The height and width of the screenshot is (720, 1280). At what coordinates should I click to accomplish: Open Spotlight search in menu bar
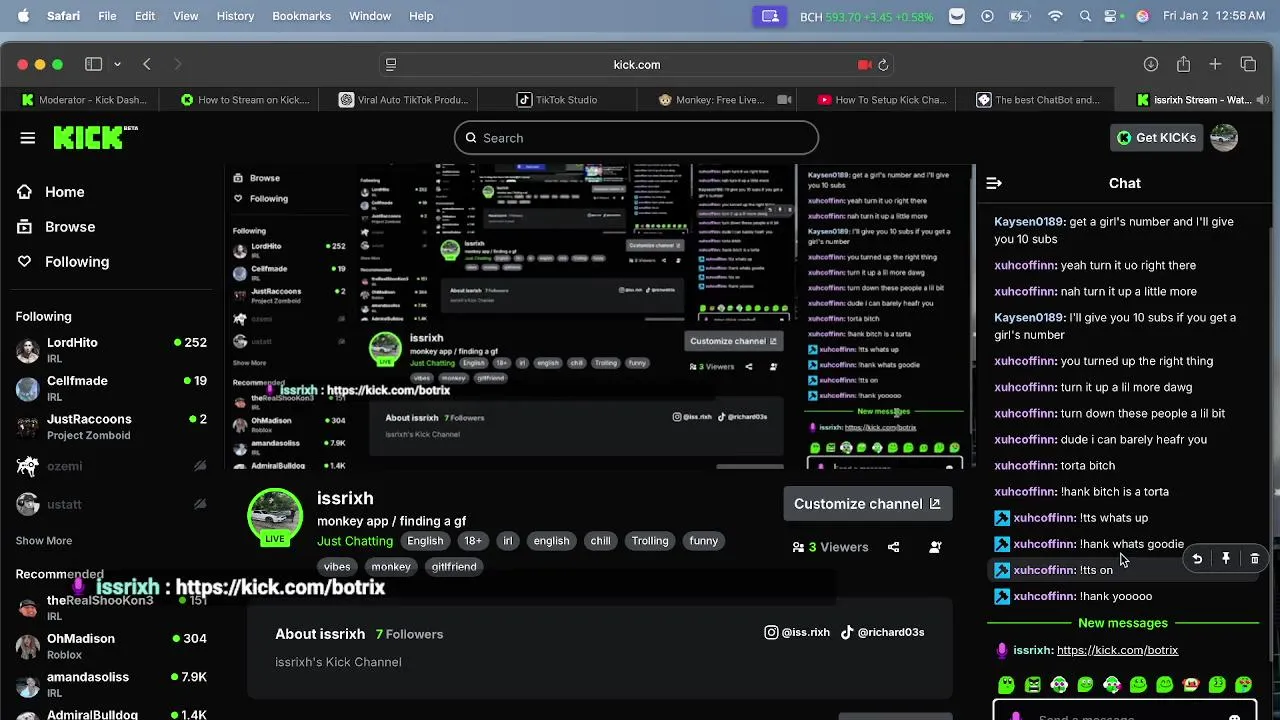(x=1085, y=16)
